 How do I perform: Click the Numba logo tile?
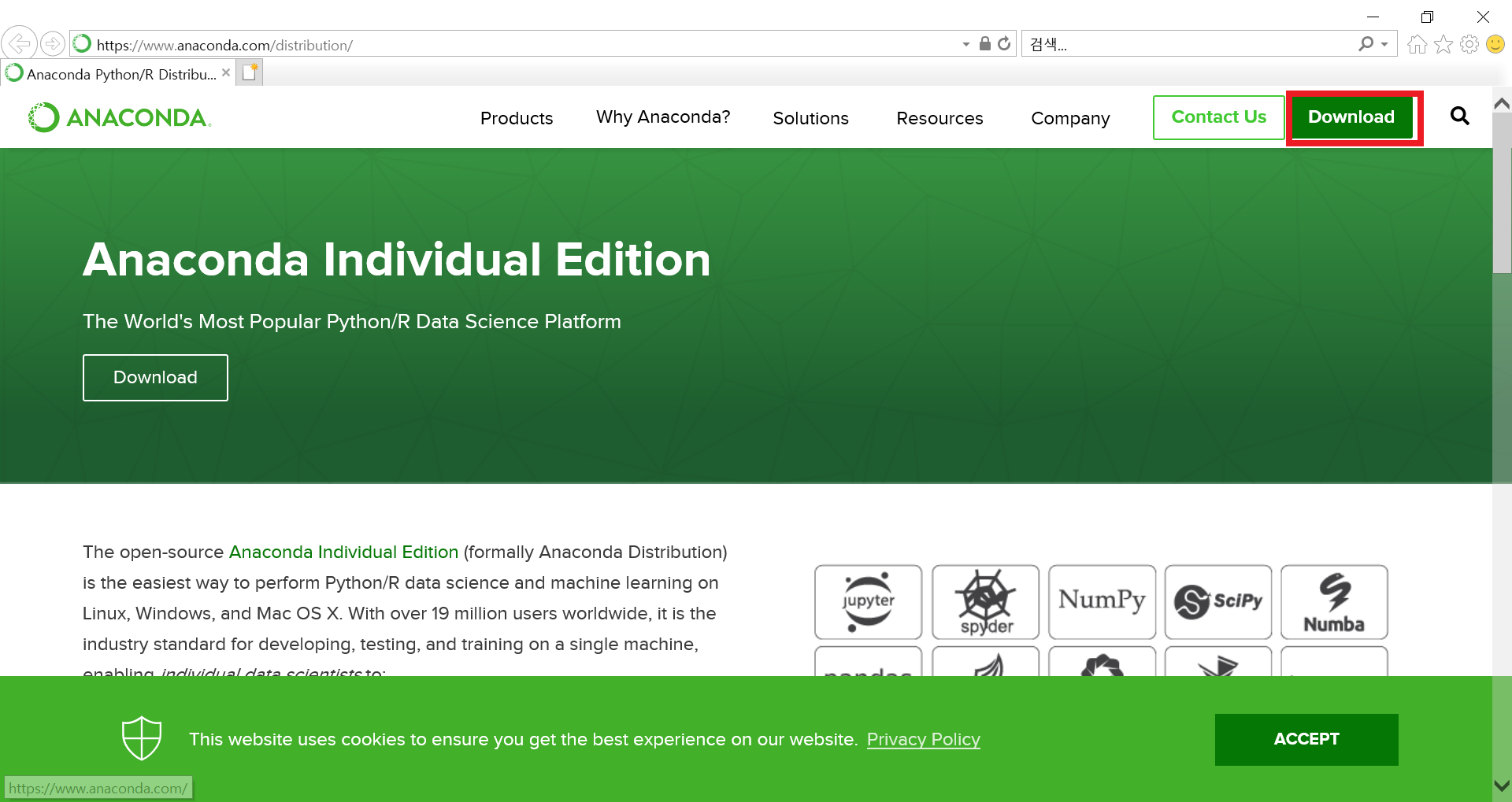point(1334,602)
